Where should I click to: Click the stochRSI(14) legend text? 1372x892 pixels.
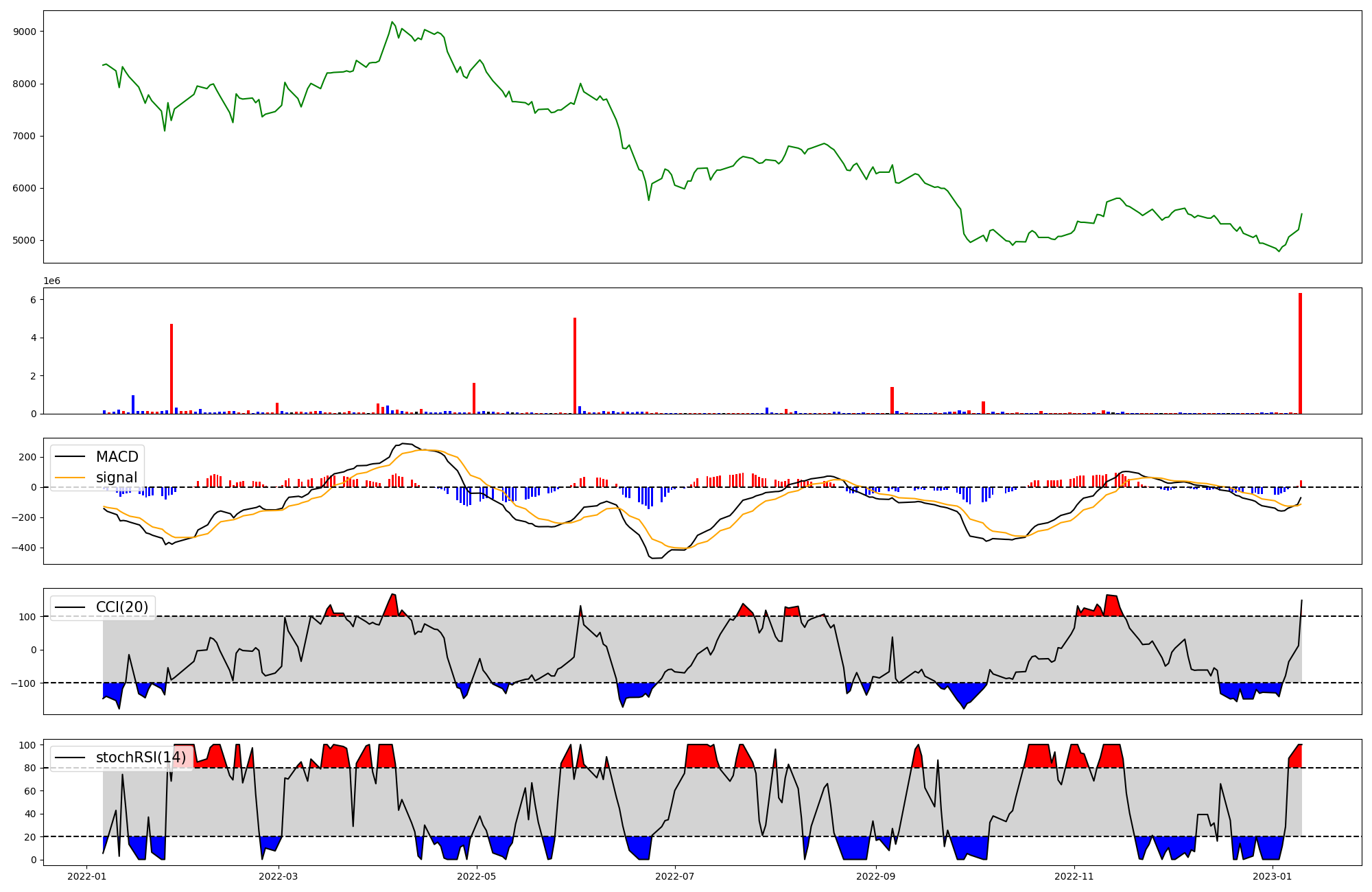141,758
